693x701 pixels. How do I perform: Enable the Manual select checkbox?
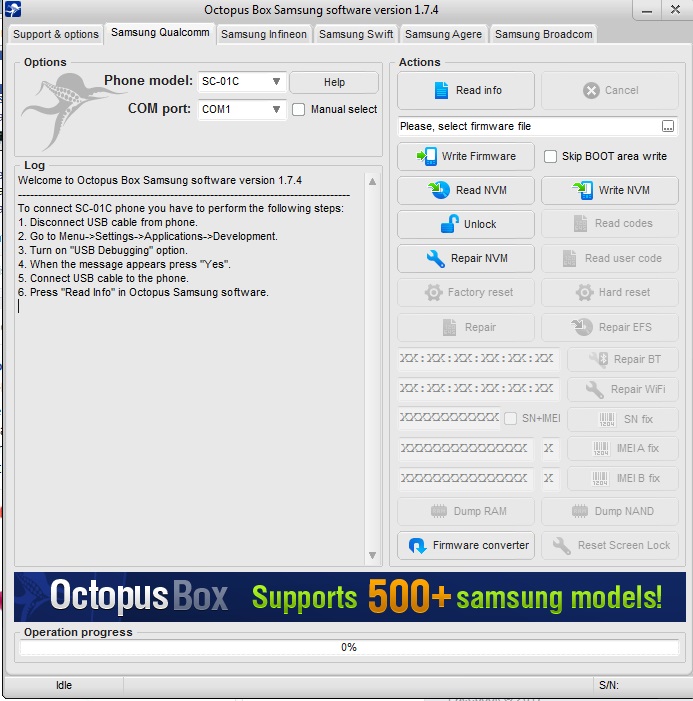click(298, 110)
